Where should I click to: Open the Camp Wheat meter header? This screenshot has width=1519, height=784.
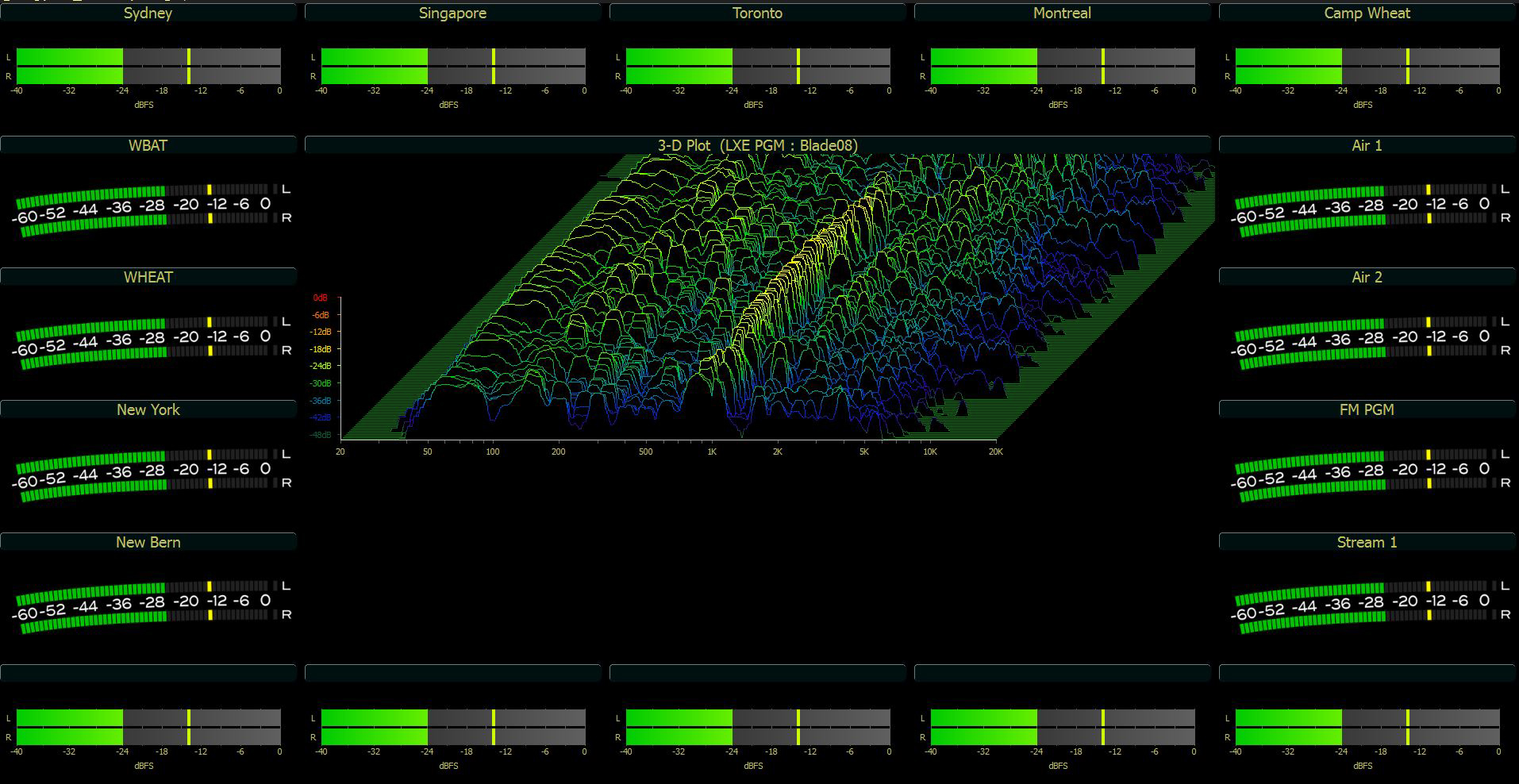[x=1367, y=13]
